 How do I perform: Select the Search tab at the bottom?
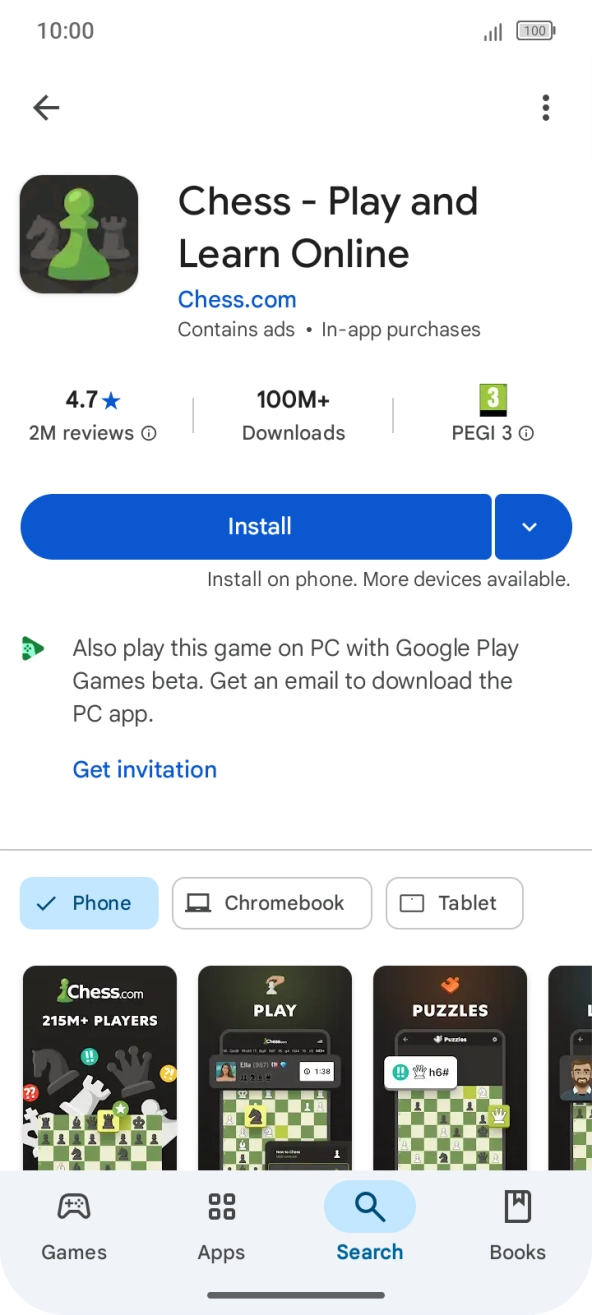click(x=370, y=1227)
